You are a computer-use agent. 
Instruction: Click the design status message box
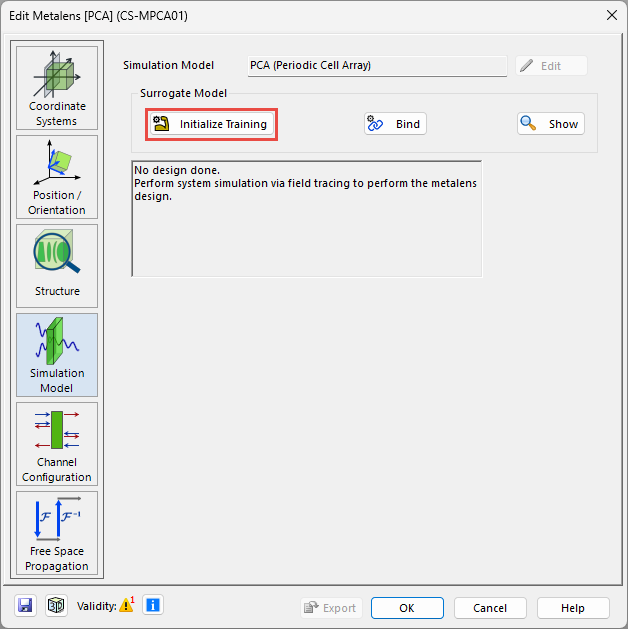(x=306, y=218)
